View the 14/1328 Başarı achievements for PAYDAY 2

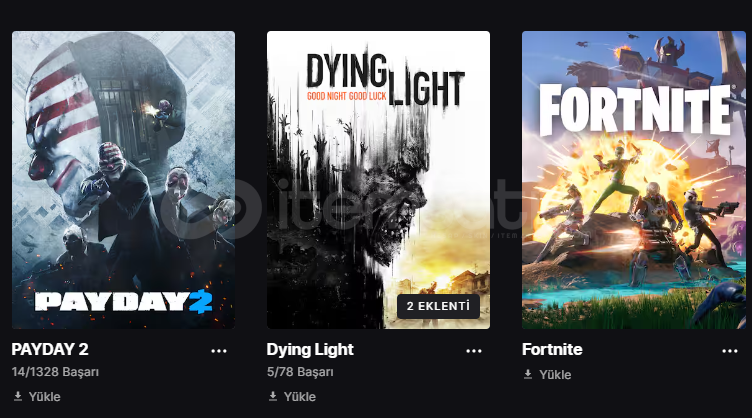(55, 372)
